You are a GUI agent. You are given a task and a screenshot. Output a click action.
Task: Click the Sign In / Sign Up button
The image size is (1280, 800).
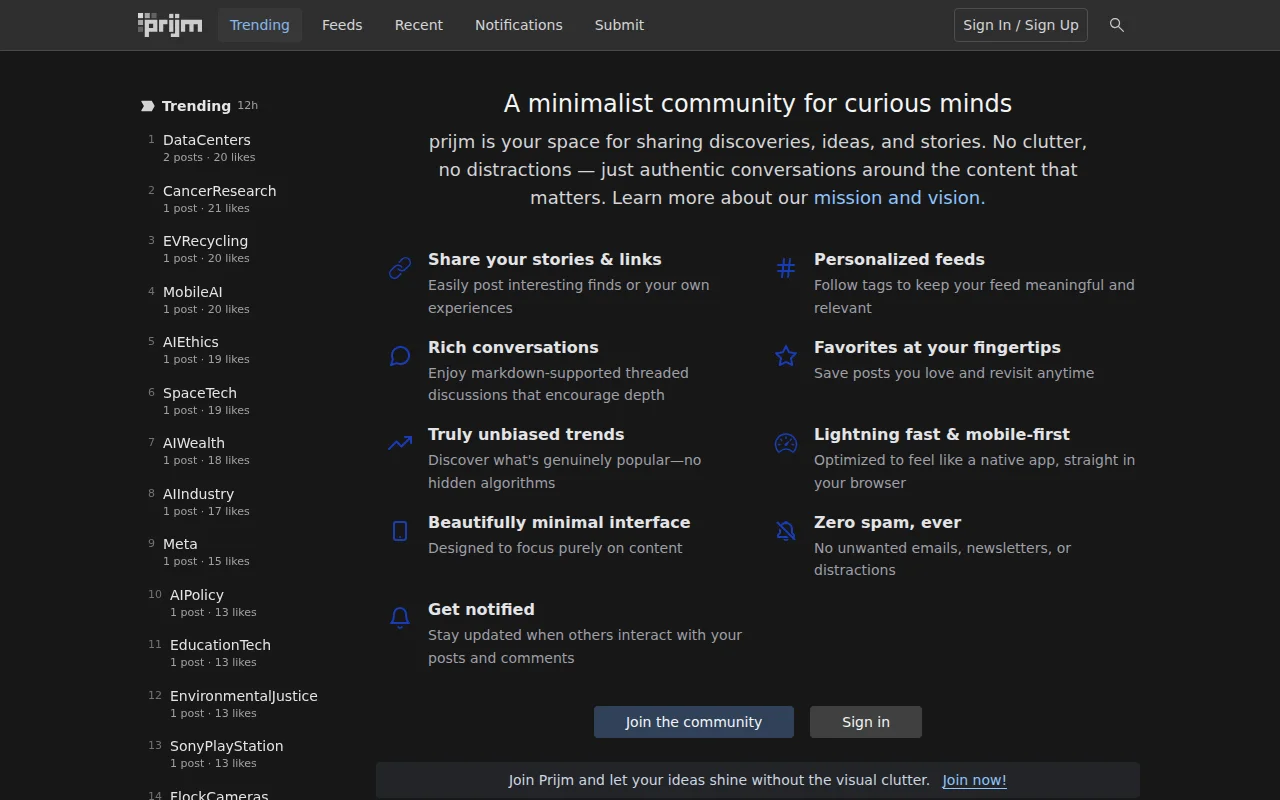pyautogui.click(x=1021, y=25)
